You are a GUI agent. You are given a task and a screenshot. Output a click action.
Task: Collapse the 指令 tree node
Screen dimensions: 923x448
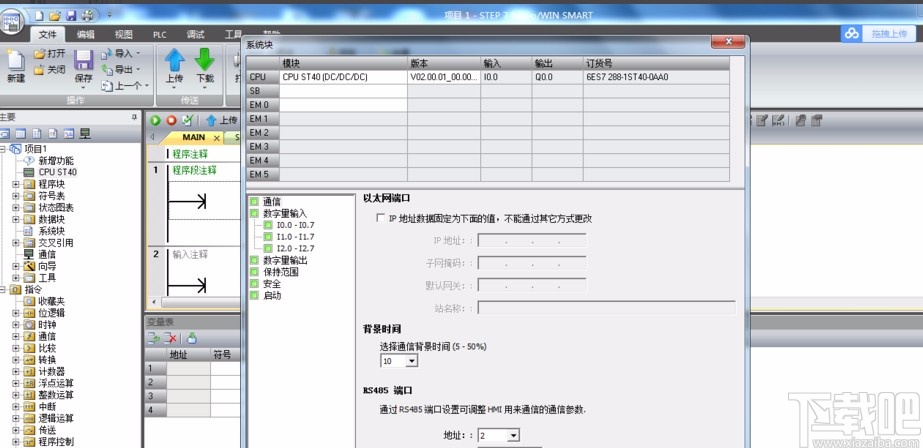click(x=3, y=290)
